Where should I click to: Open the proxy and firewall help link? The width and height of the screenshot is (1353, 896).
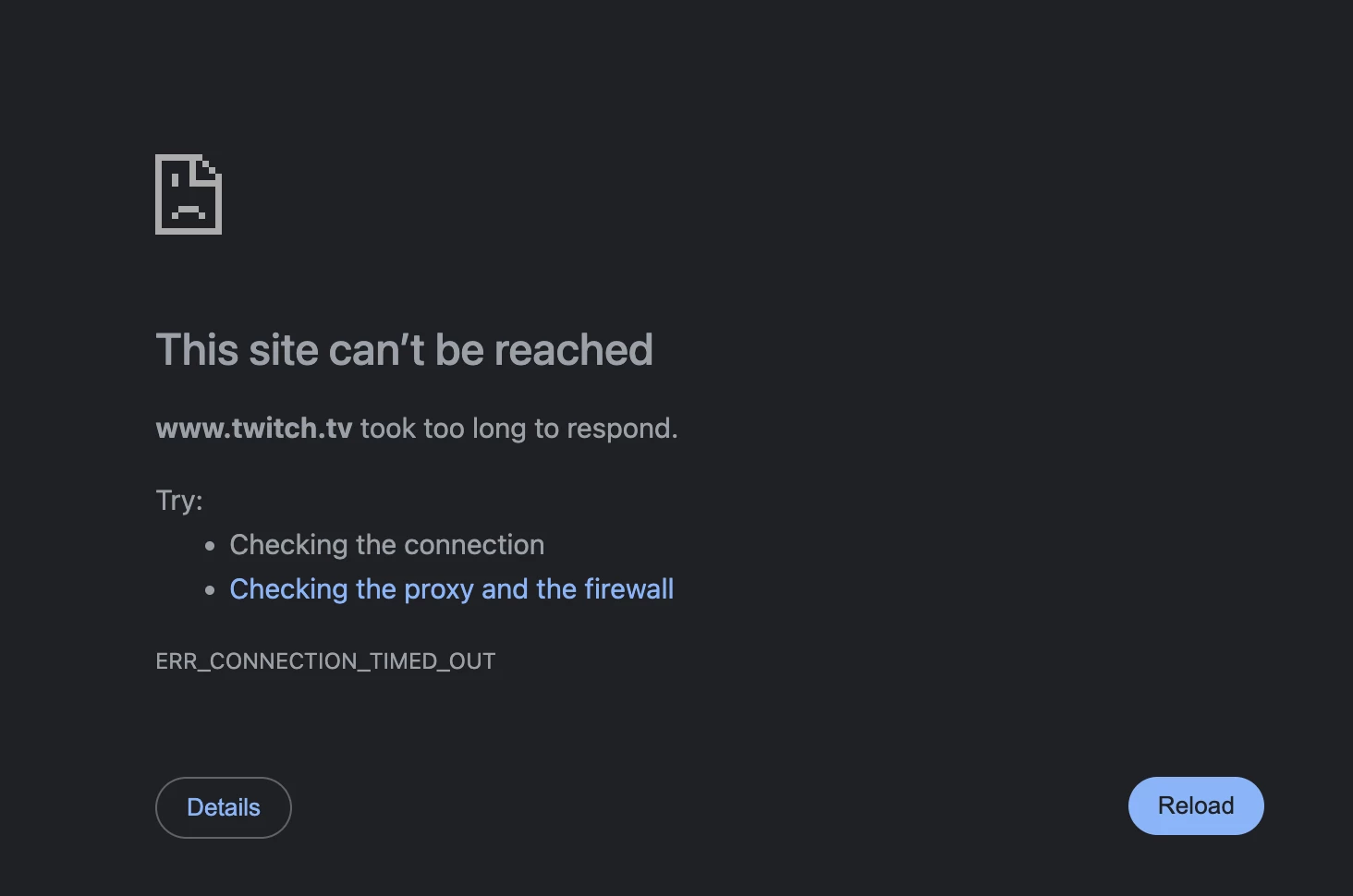451,589
